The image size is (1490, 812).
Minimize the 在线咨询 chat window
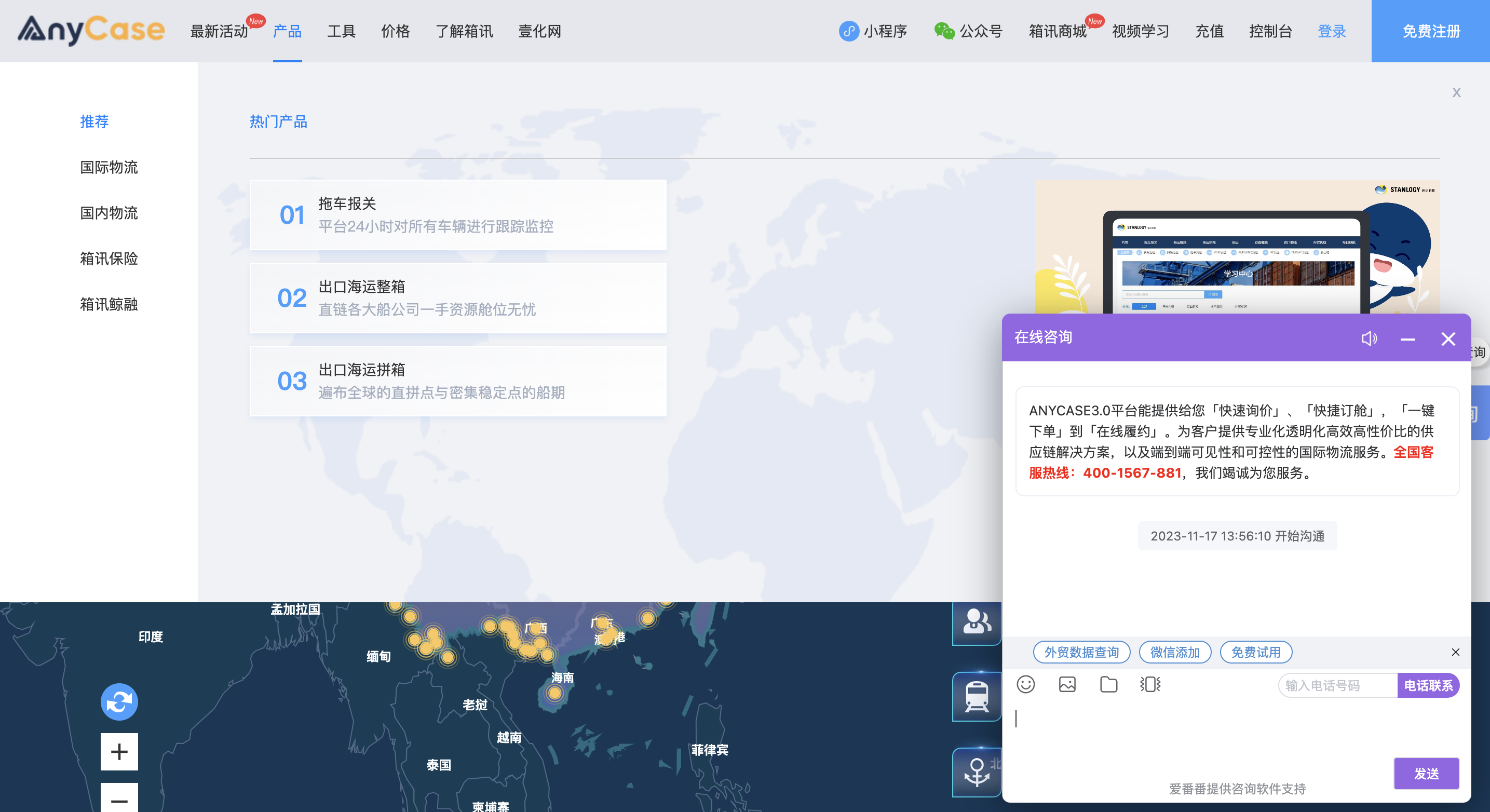click(x=1407, y=339)
